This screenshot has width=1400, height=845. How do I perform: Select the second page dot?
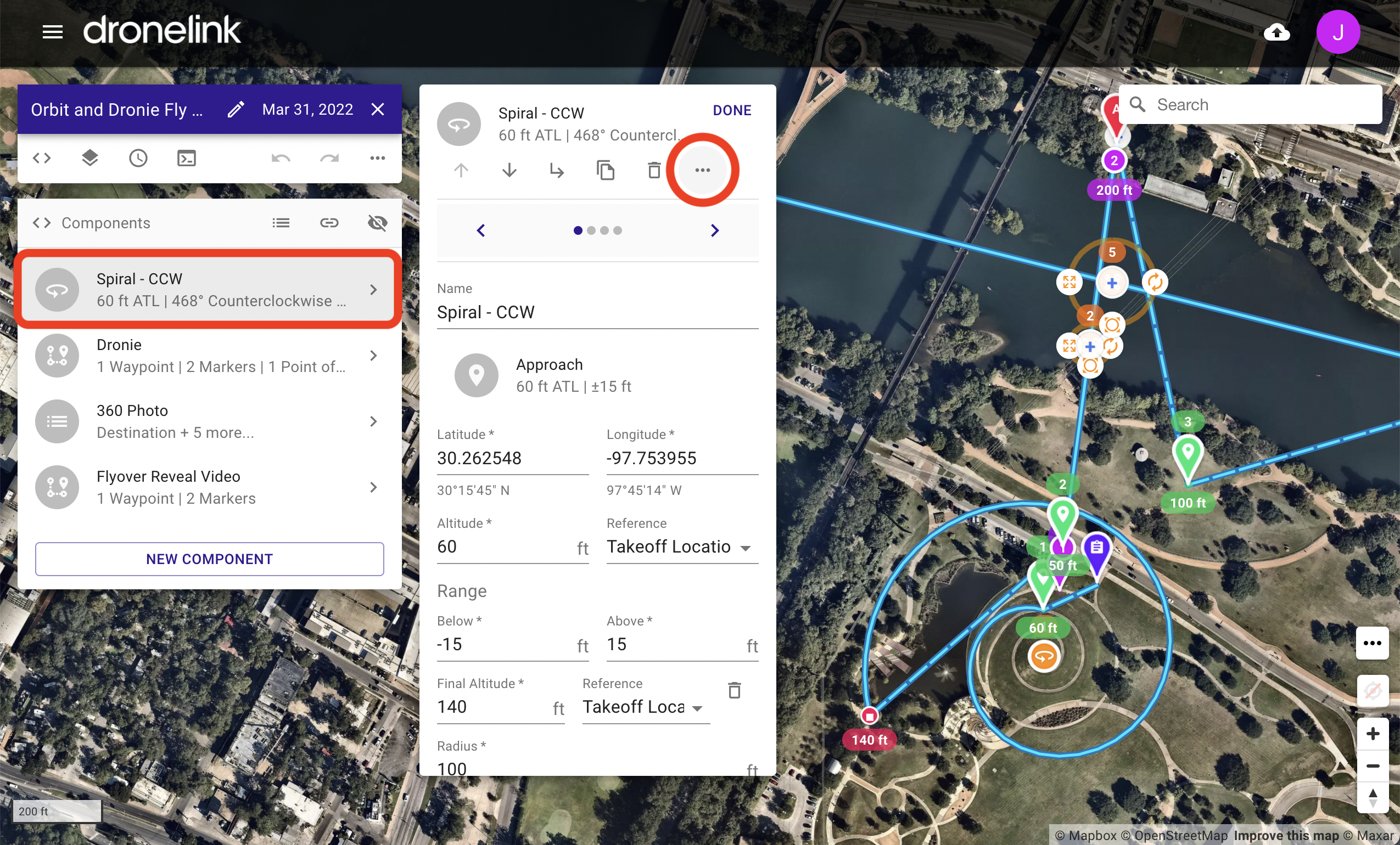(591, 230)
